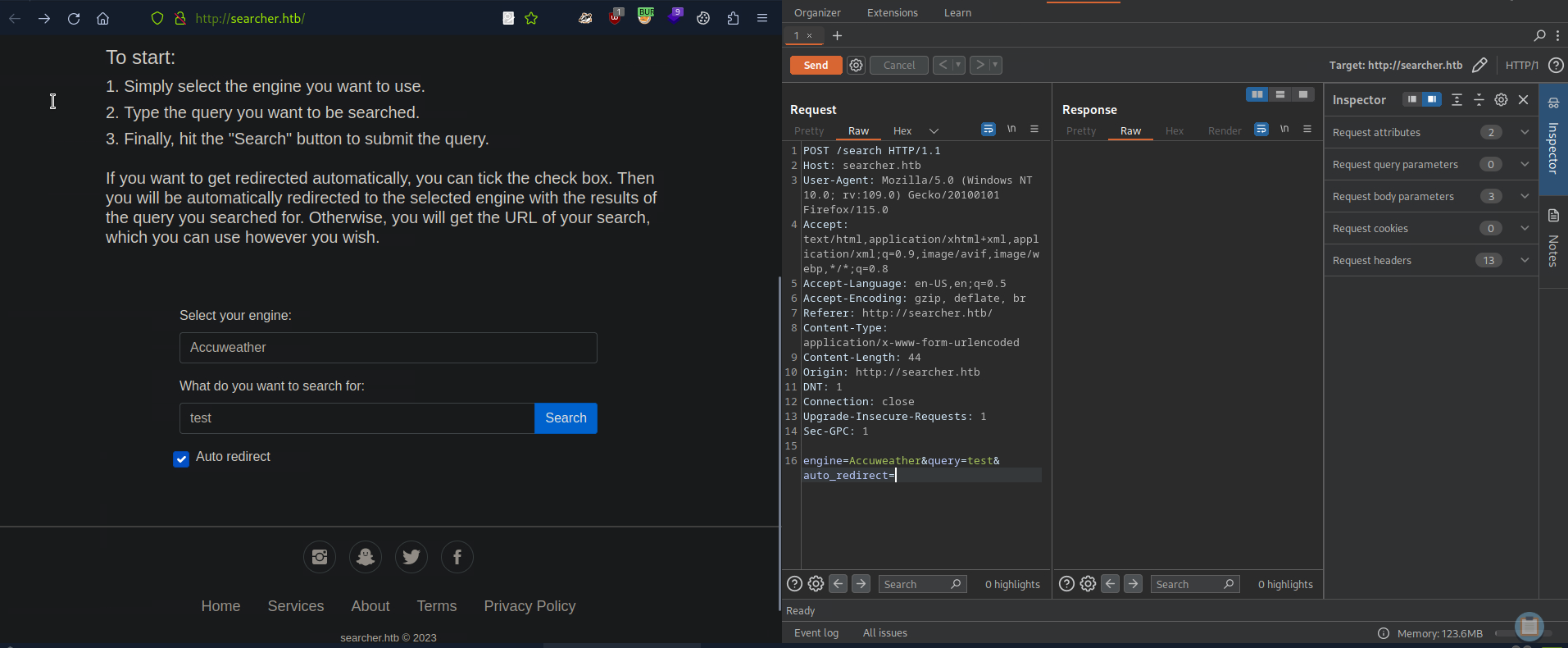Open Repeater request settings gear next to Send

(856, 65)
